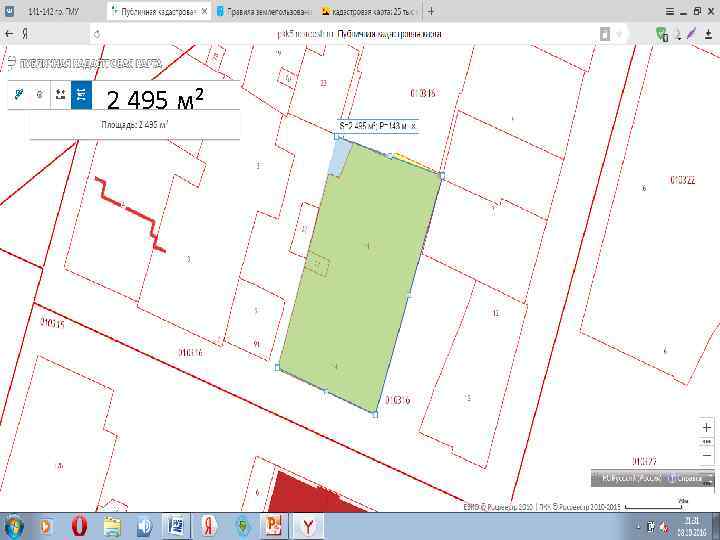
Task: Click the green shield icon on the taskbar
Action: click(x=242, y=526)
